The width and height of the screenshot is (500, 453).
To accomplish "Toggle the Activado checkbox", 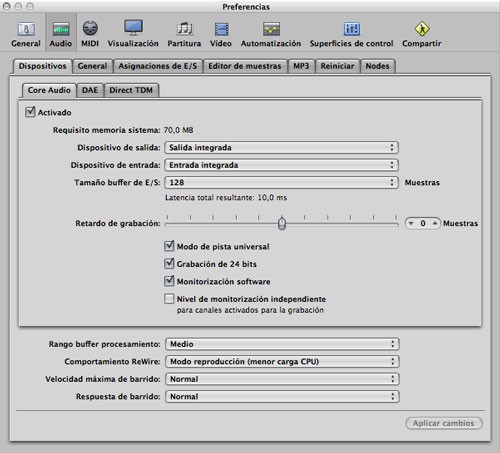I will tap(30, 112).
